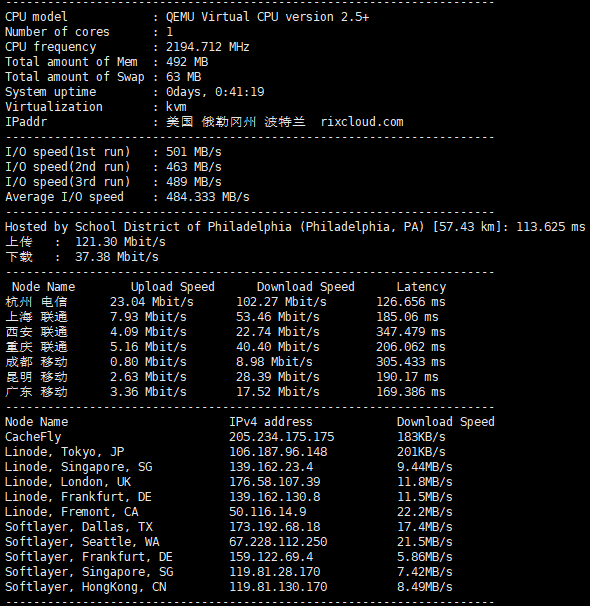Click the School District of Philadelphia host text
Screen dimensions: 590x606
(183, 227)
